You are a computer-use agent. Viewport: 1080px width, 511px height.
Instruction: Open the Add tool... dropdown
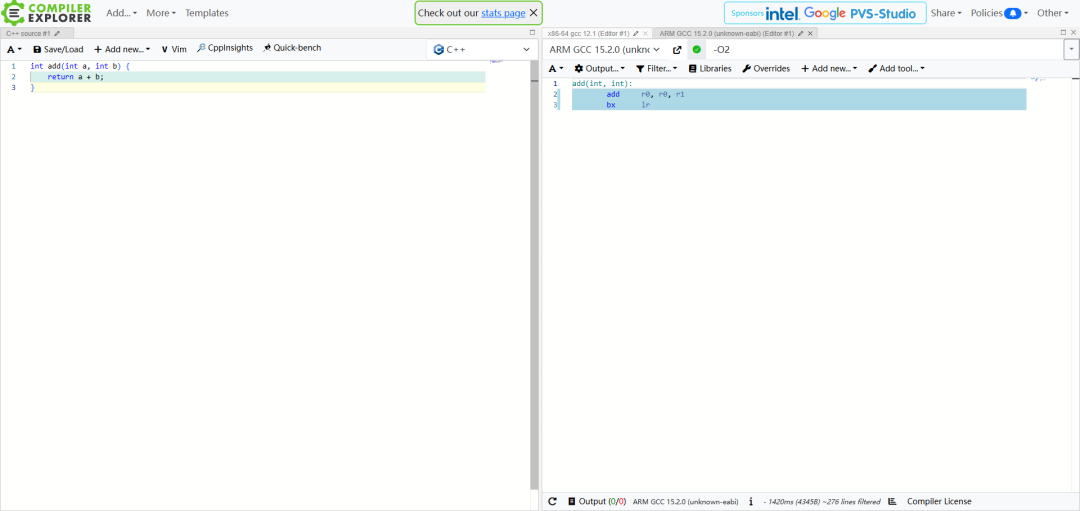pos(896,68)
